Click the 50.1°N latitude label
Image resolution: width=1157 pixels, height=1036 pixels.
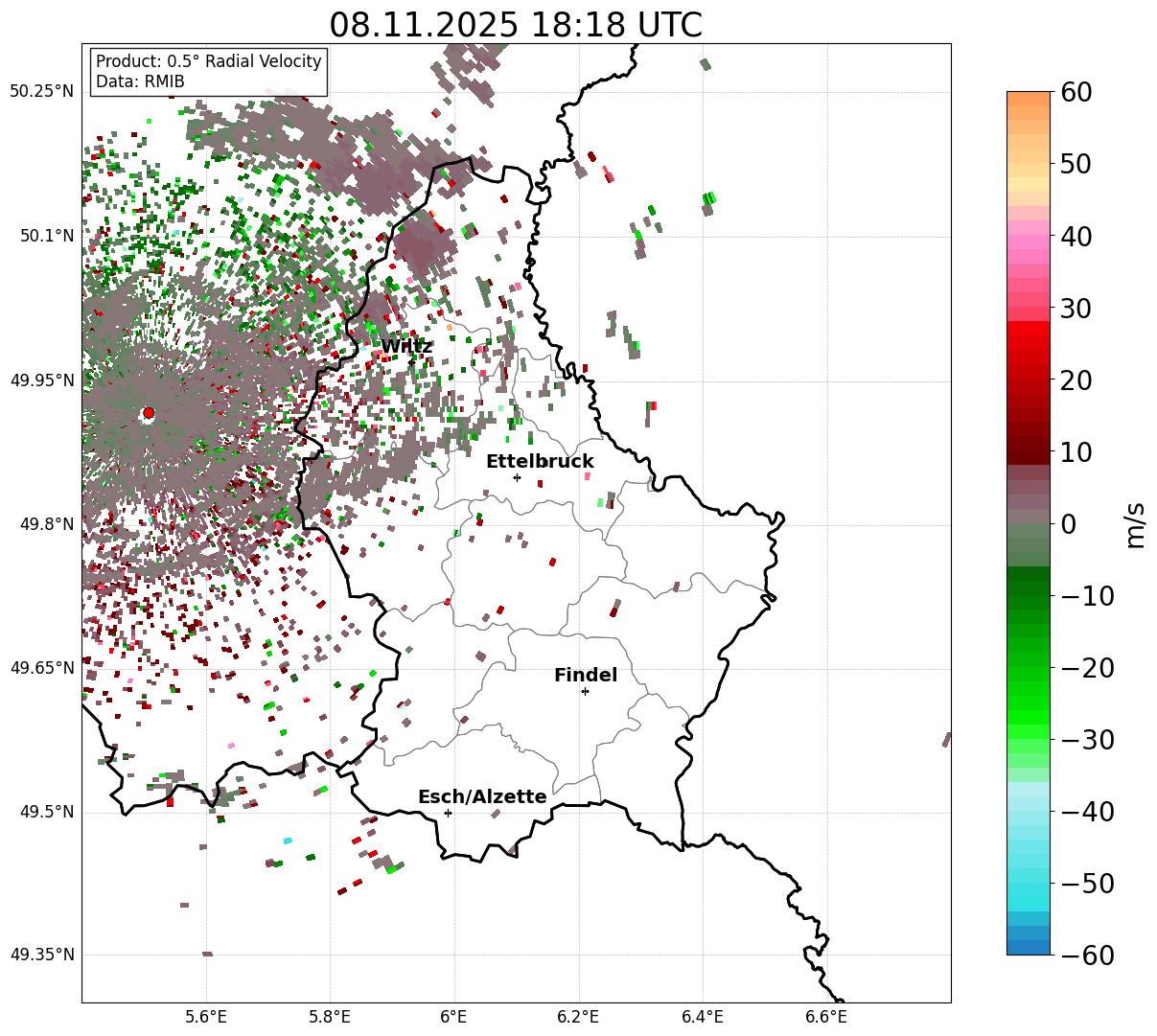tap(46, 236)
